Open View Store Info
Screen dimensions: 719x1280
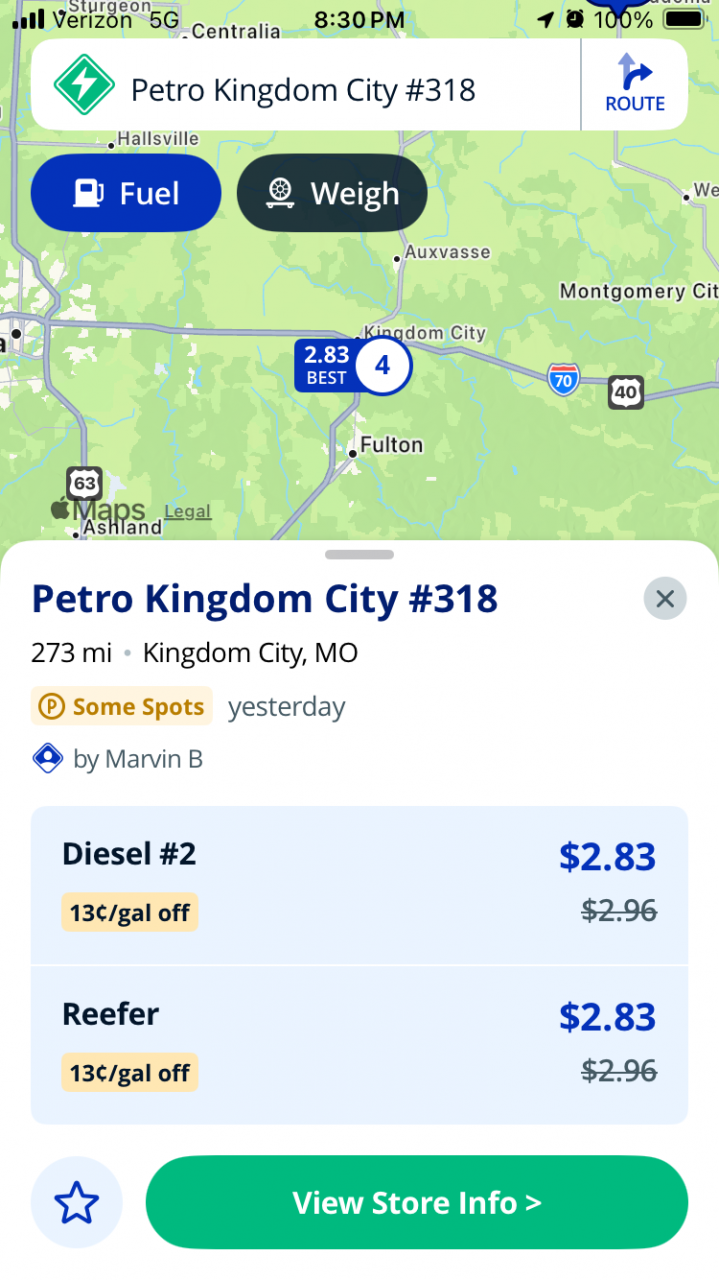click(417, 1202)
